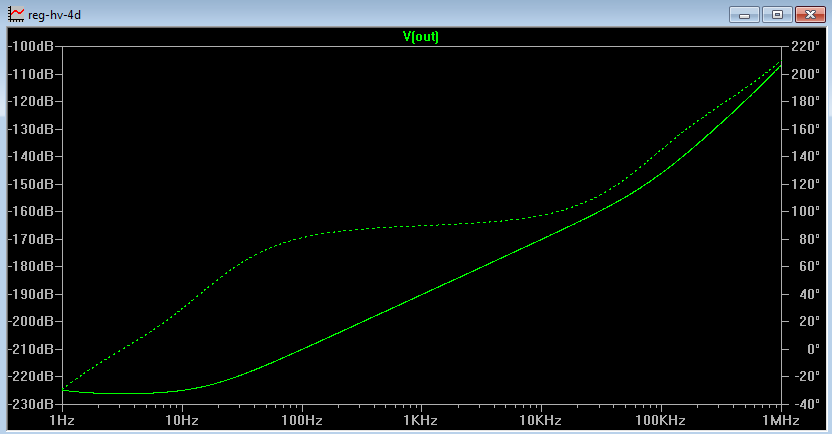Click the LTspice waveform window icon
The width and height of the screenshot is (832, 434).
click(16, 14)
